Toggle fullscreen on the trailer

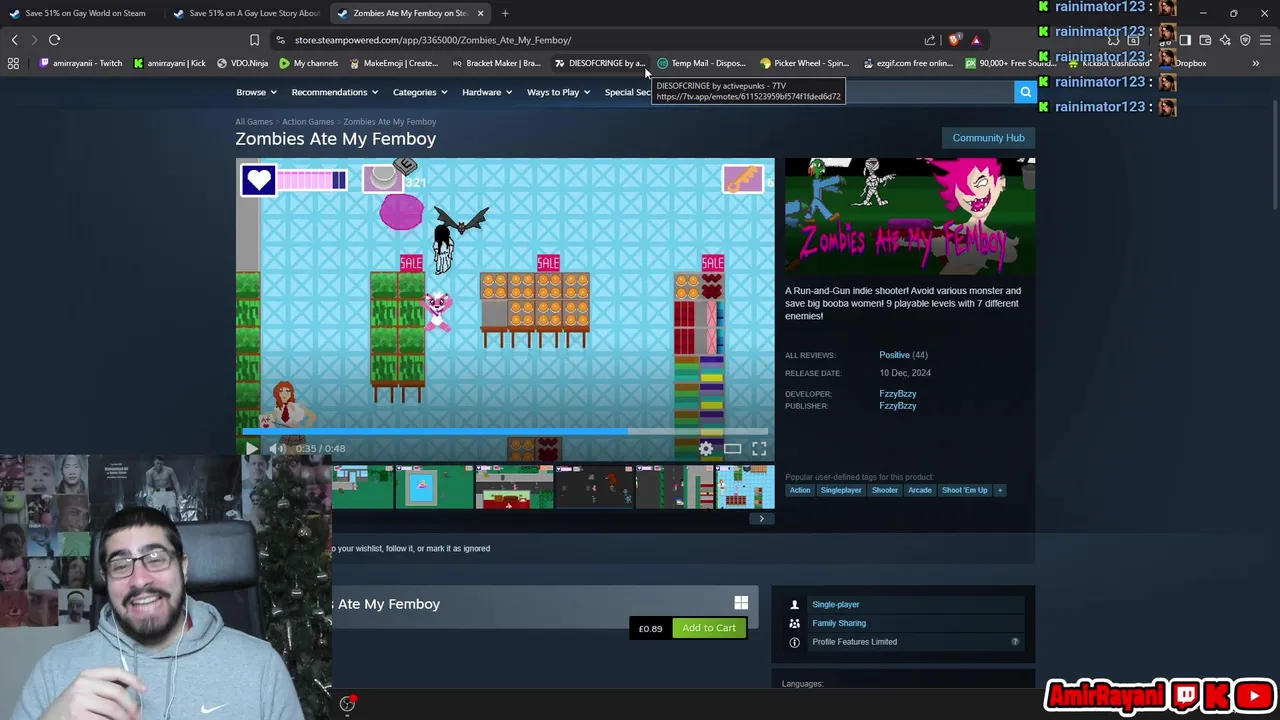pos(759,449)
